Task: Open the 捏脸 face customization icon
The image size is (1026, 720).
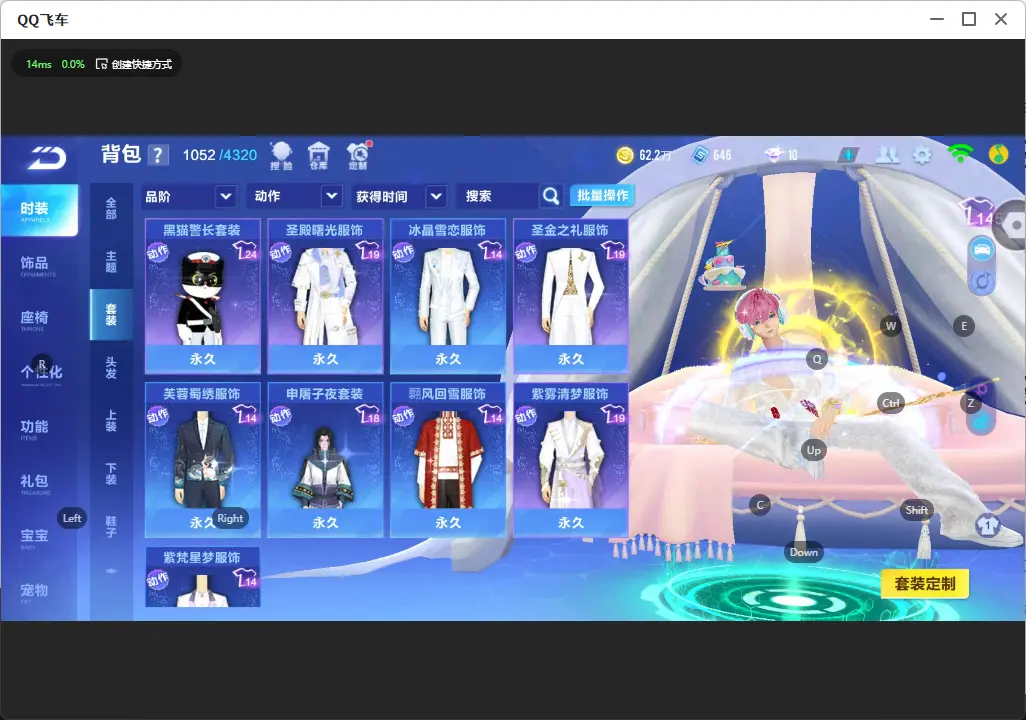Action: 281,156
